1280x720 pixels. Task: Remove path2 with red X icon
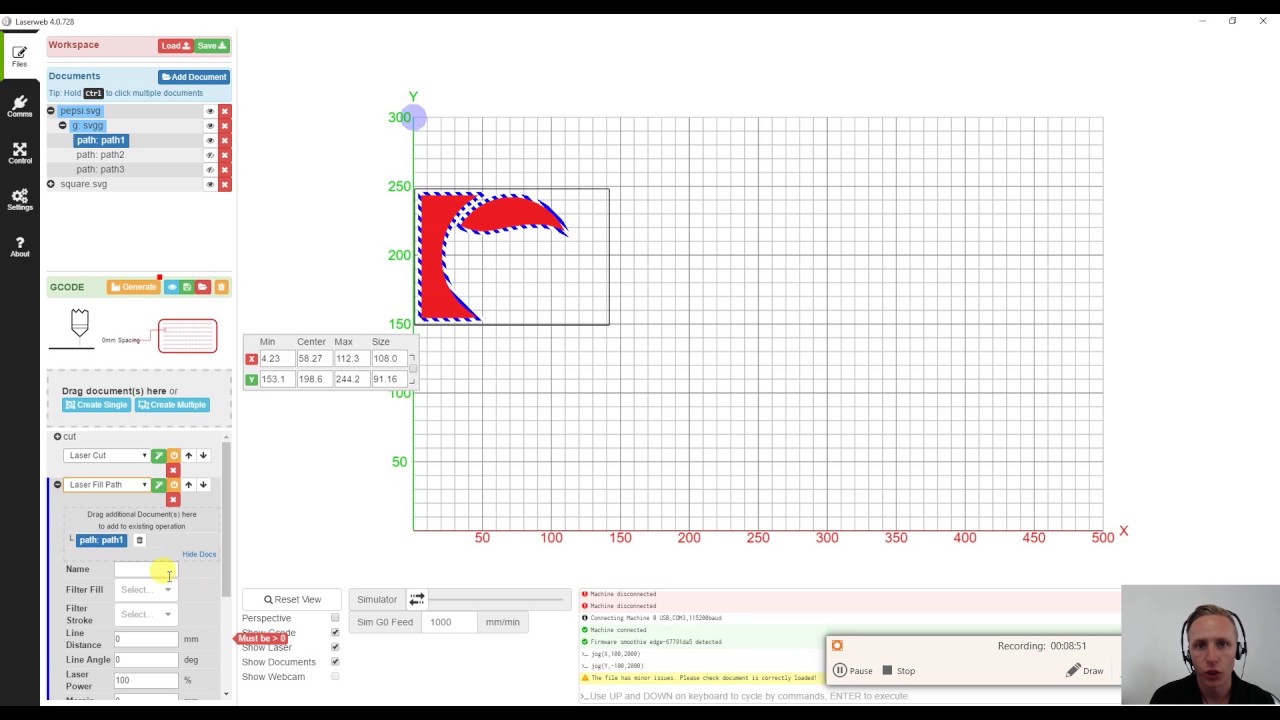(225, 155)
